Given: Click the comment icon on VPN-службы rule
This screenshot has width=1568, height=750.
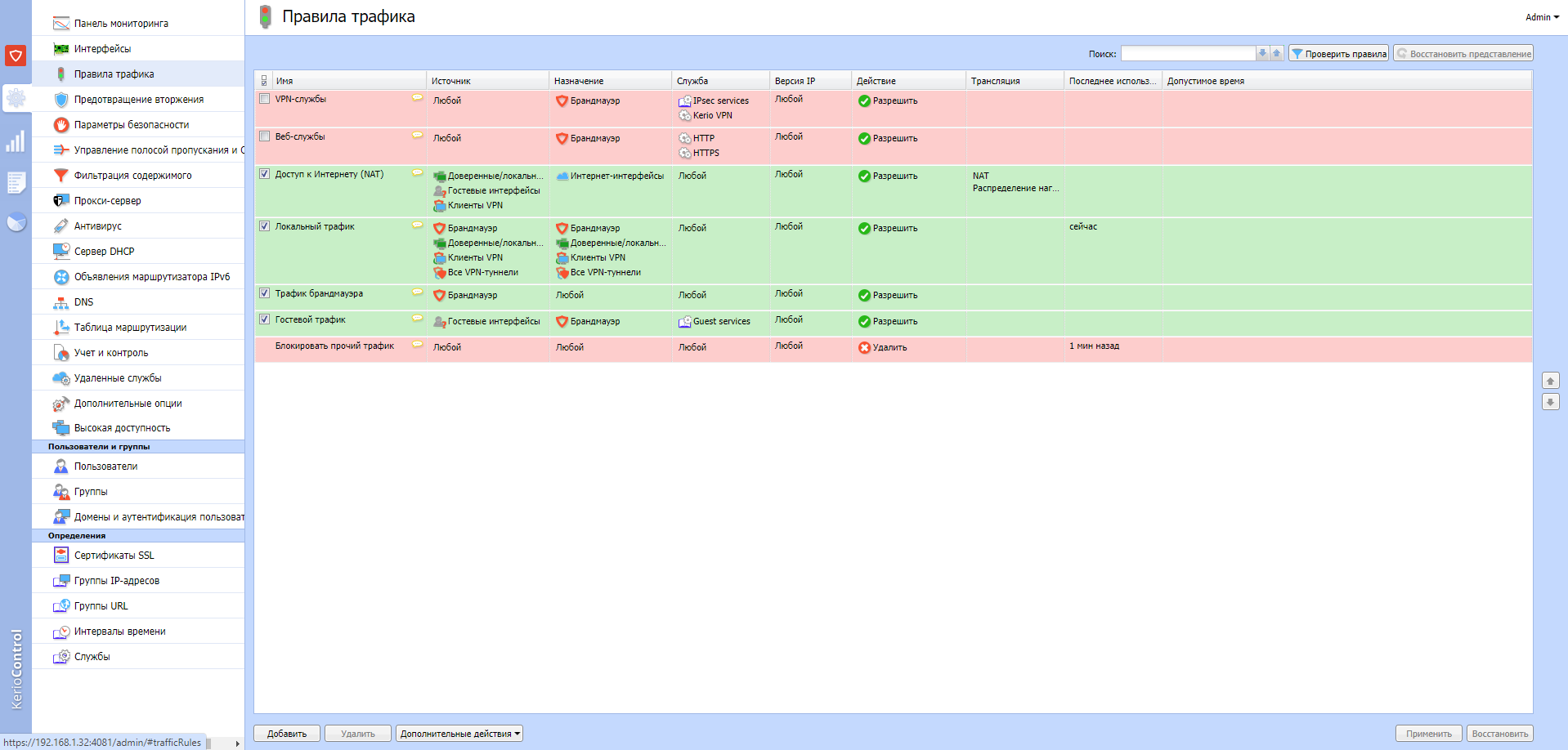Looking at the screenshot, I should click(x=417, y=98).
